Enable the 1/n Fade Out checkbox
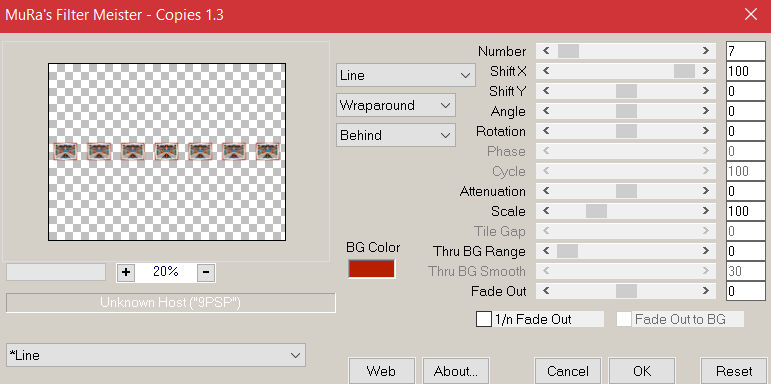This screenshot has height=384, width=771. pos(484,319)
